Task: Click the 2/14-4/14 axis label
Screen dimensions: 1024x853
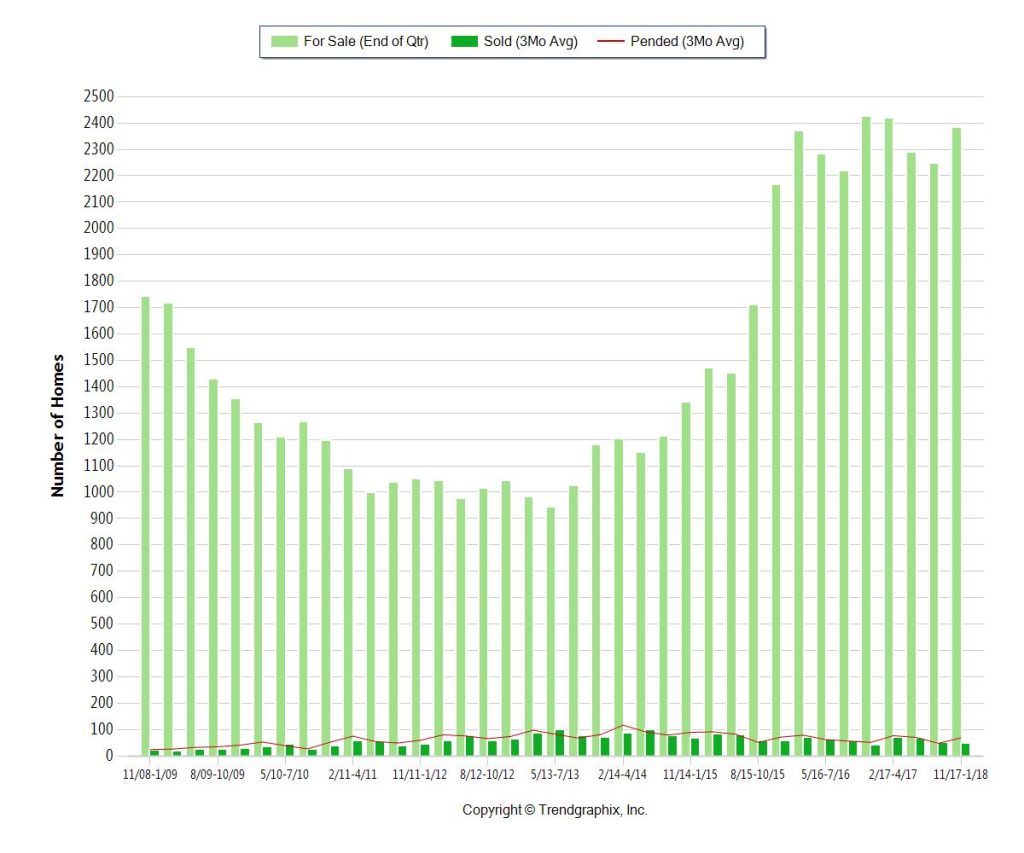Action: tap(622, 775)
